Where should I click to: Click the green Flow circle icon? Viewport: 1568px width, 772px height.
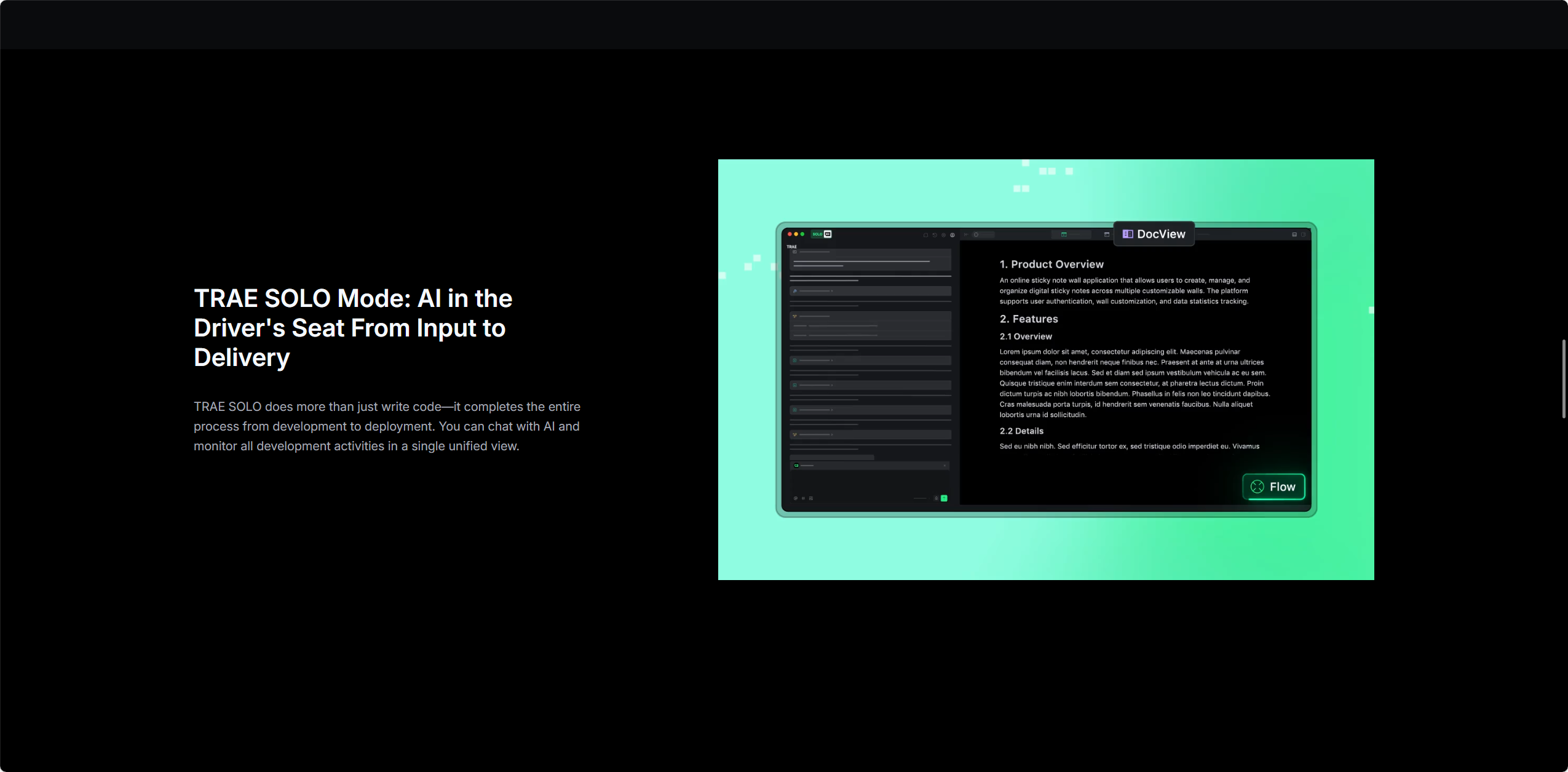[1257, 487]
